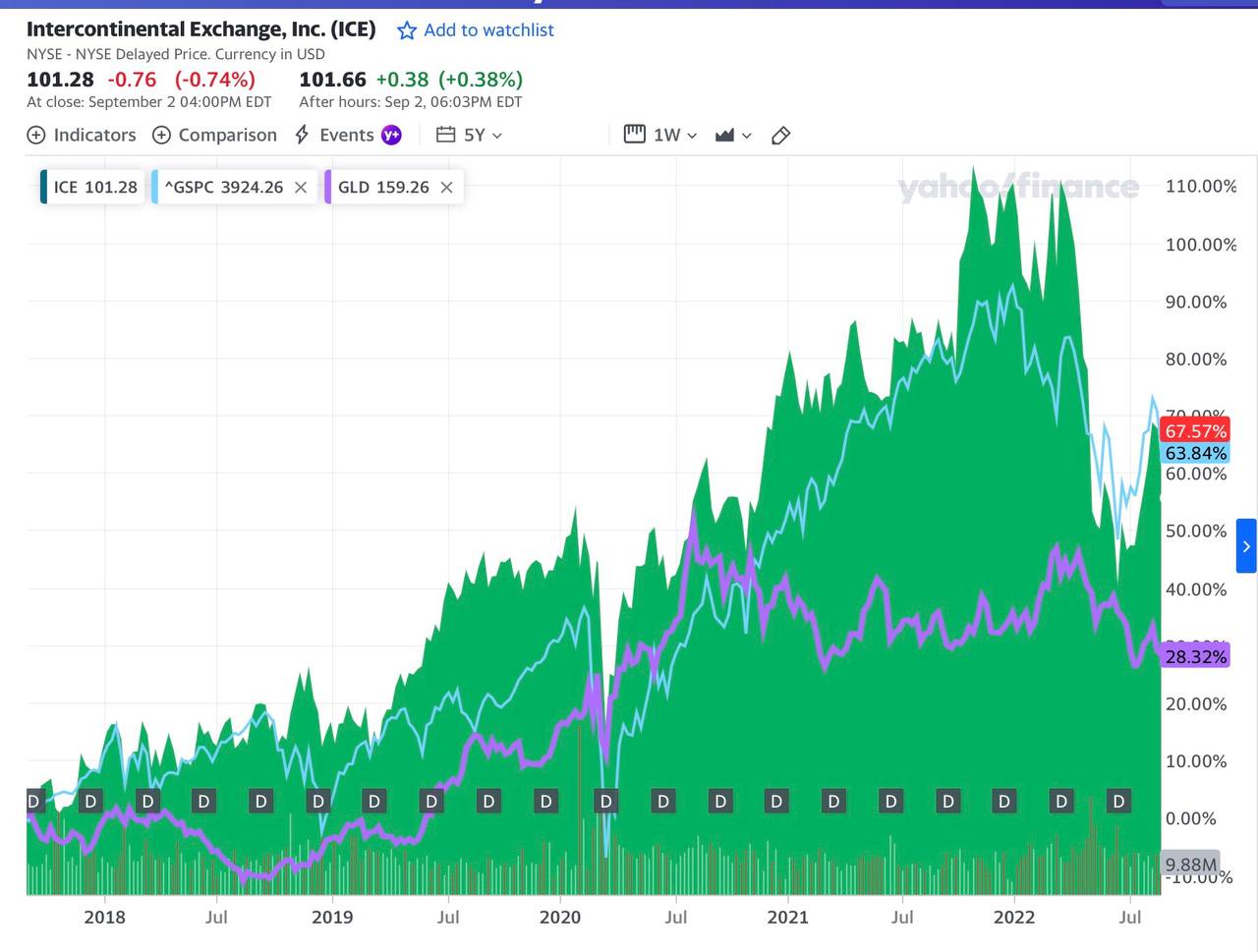Open the last dividend D marker on the chart
This screenshot has width=1258, height=952.
(1118, 802)
